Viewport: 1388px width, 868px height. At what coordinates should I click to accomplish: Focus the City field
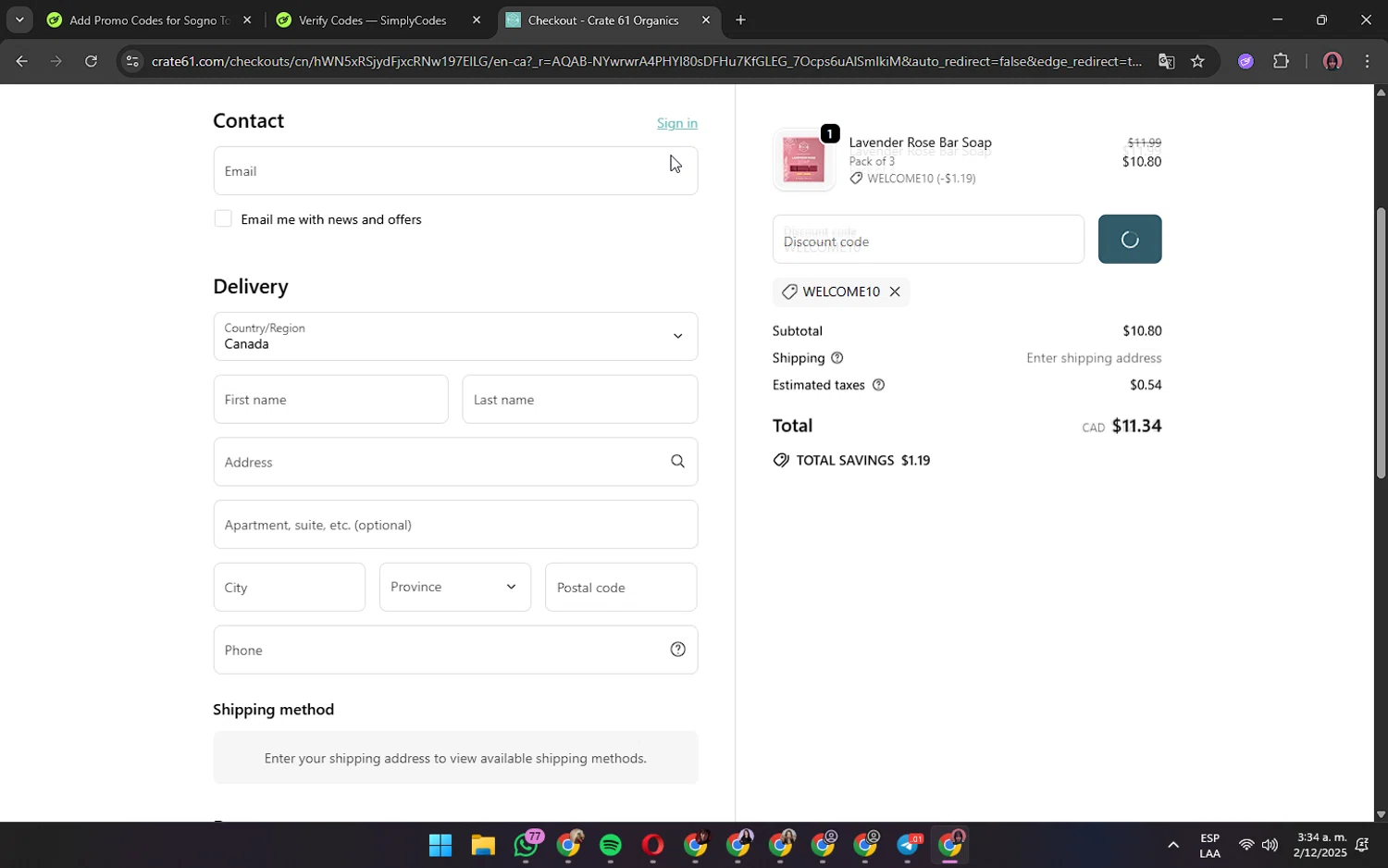coord(289,587)
